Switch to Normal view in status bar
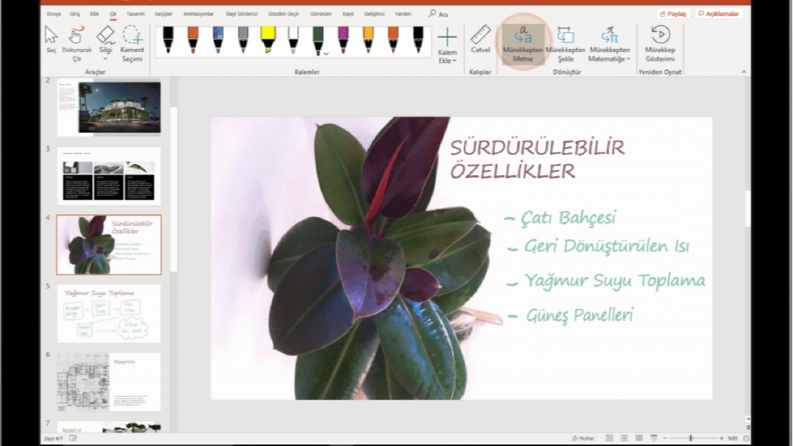This screenshot has height=446, width=793. pos(609,438)
